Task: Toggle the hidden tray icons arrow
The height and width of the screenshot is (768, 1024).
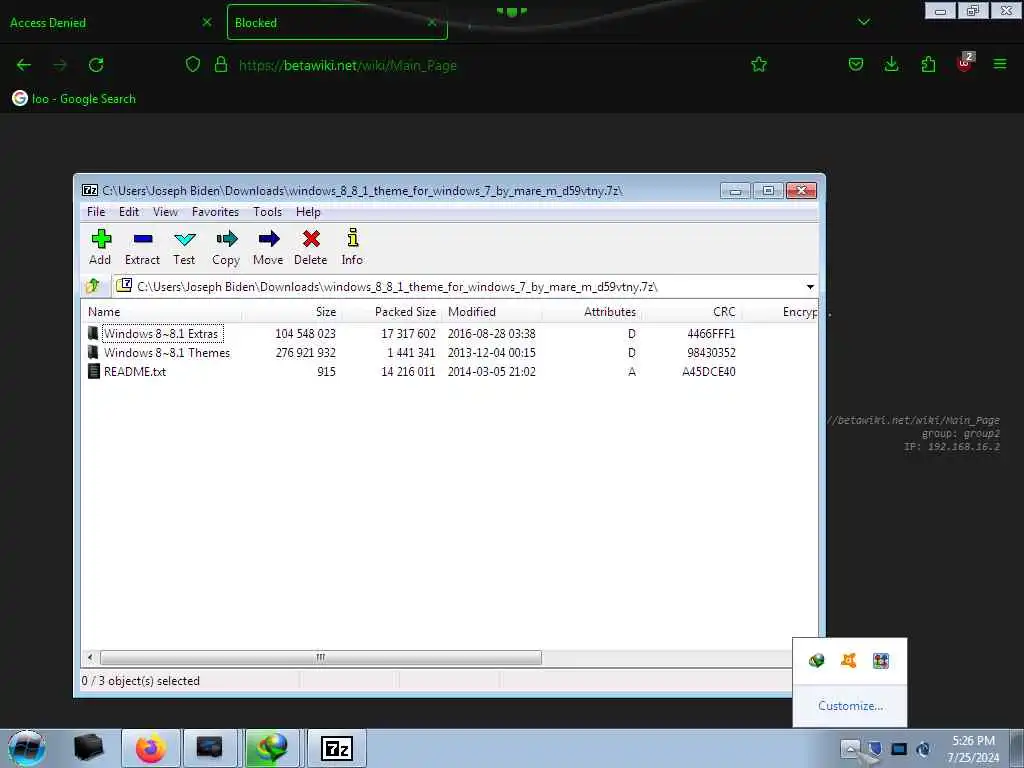Action: (x=850, y=748)
